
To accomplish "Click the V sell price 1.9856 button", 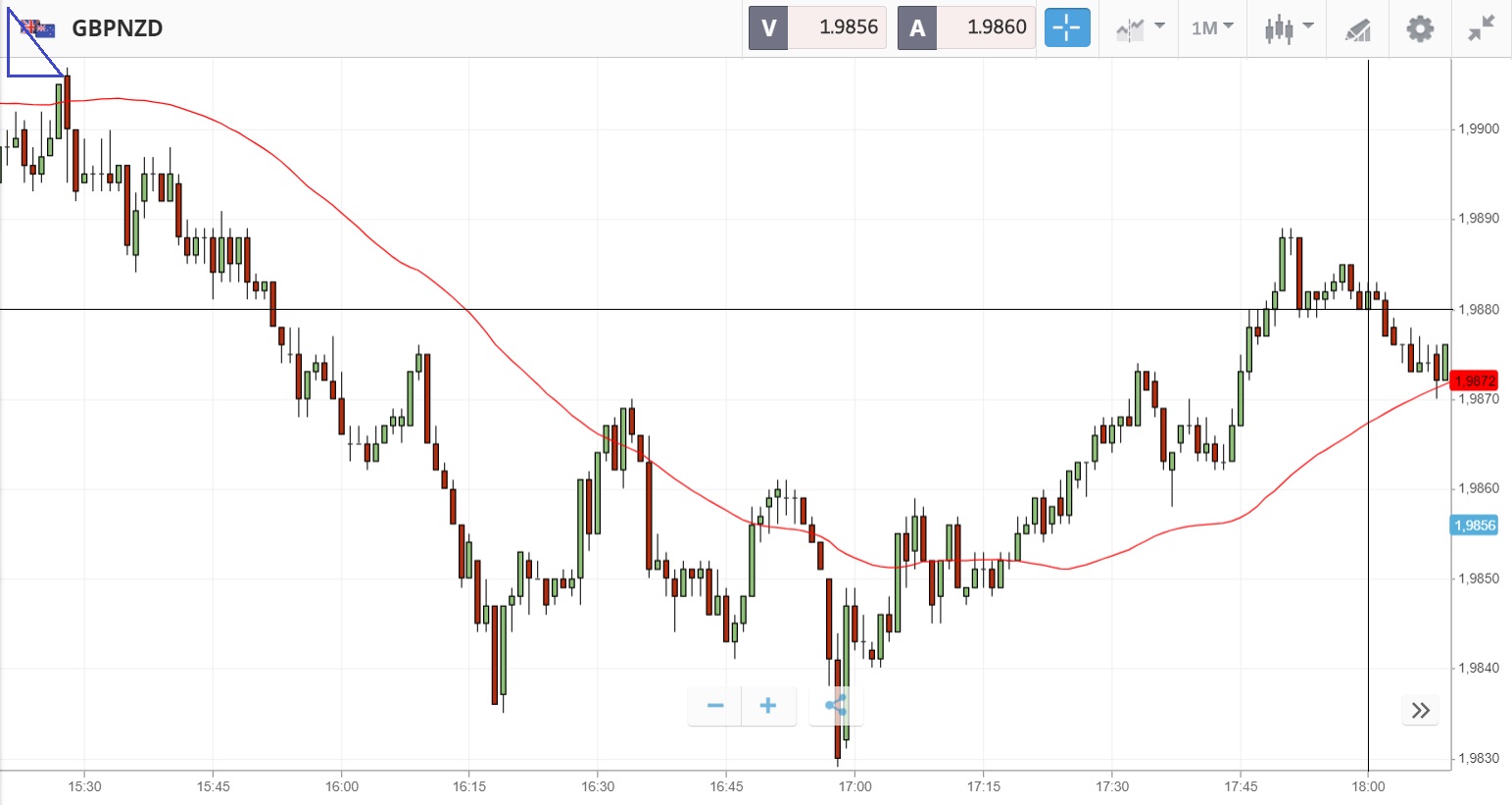I will click(x=817, y=27).
